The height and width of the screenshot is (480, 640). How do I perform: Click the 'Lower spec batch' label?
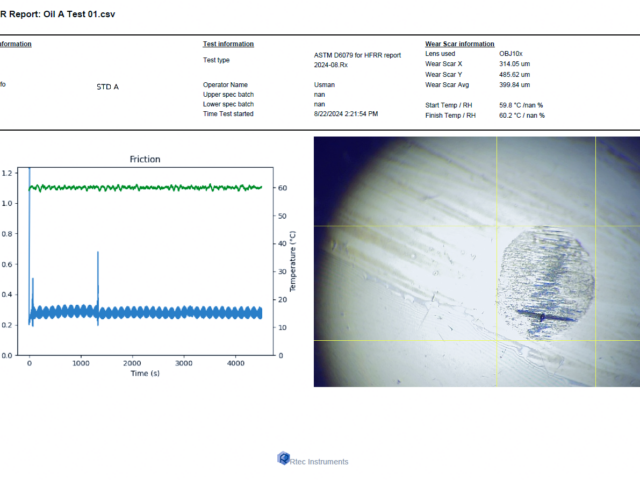[x=229, y=104]
